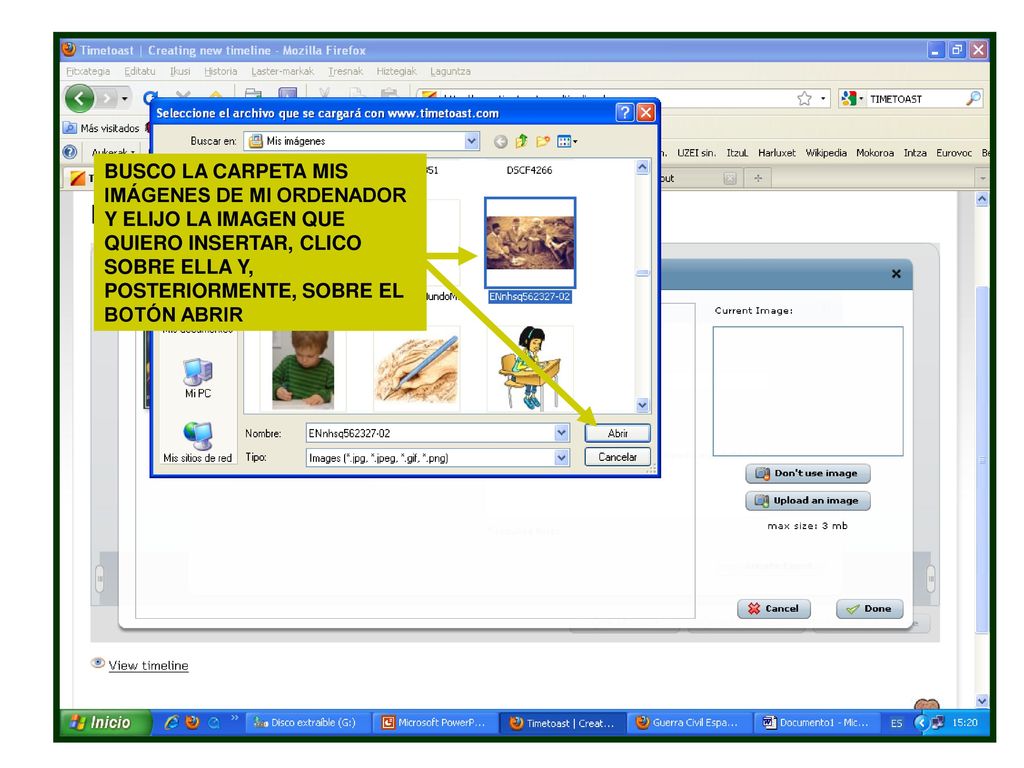
Task: Open the dropdown next to bookmark star
Action: [823, 99]
